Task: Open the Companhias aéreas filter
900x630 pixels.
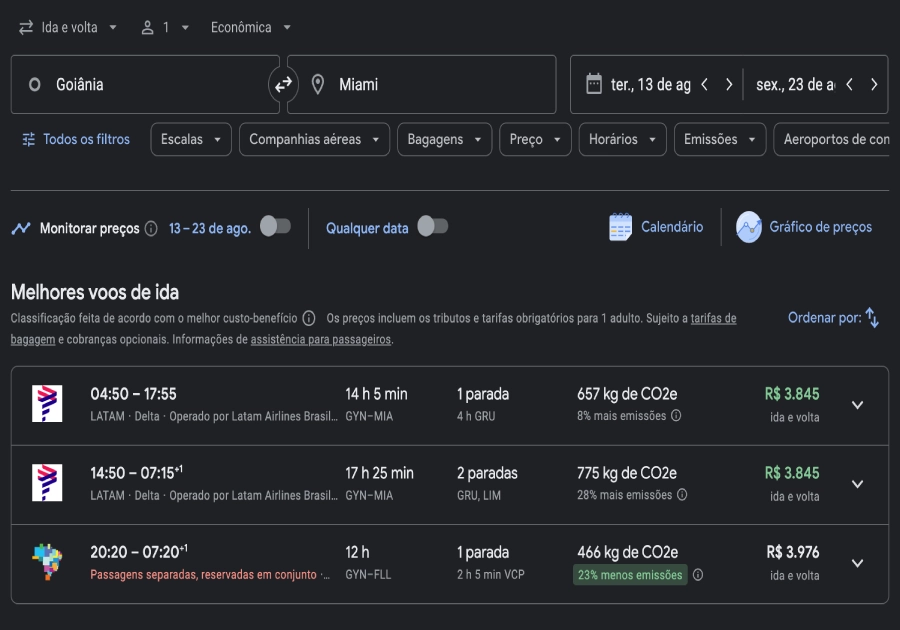Action: coord(314,140)
